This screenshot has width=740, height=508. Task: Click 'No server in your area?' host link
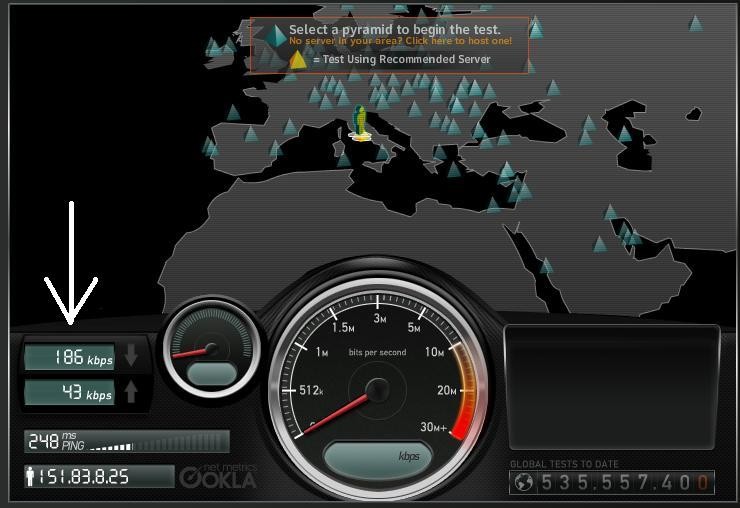click(400, 41)
